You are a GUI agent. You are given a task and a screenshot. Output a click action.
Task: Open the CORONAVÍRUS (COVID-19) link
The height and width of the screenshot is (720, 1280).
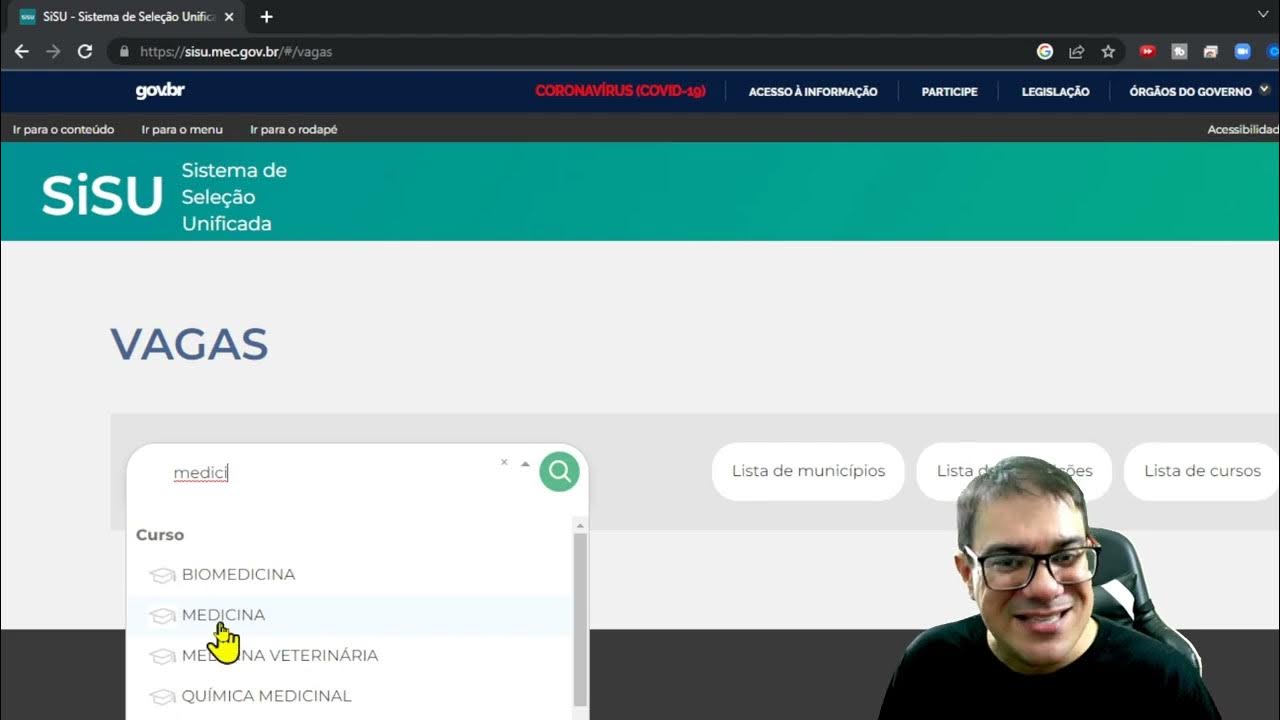click(620, 91)
